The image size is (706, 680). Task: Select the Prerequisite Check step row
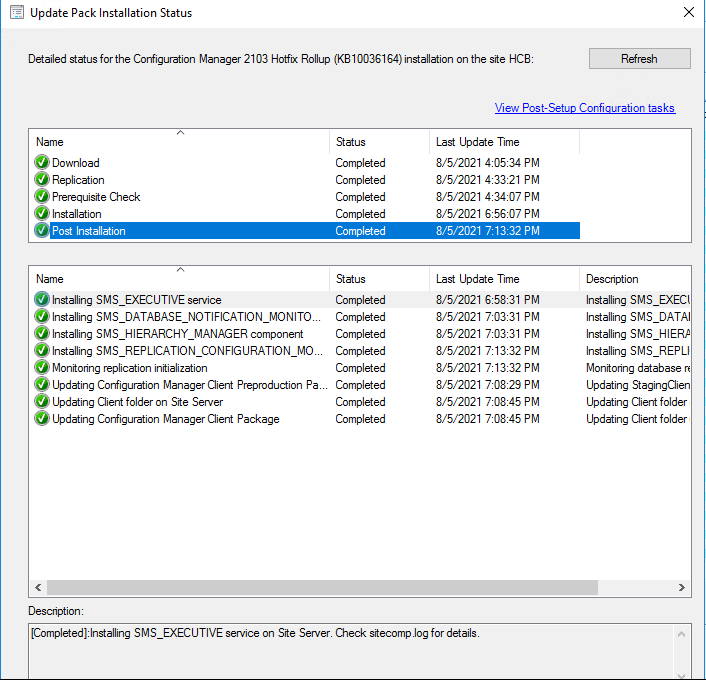306,197
